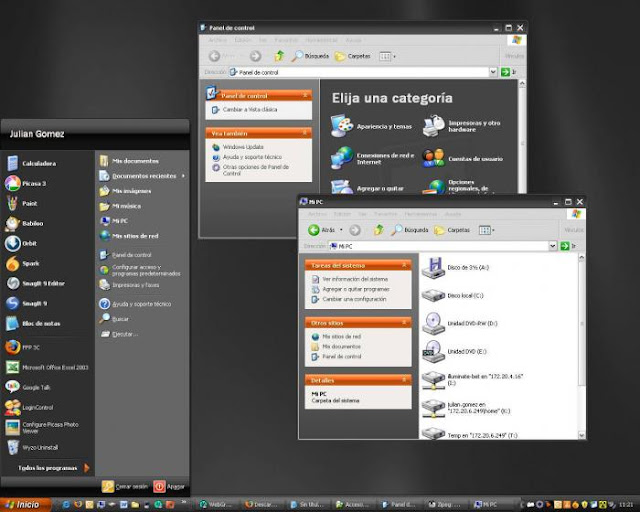
Task: Click Cambiar a Vista clásica link
Action: coord(249,109)
